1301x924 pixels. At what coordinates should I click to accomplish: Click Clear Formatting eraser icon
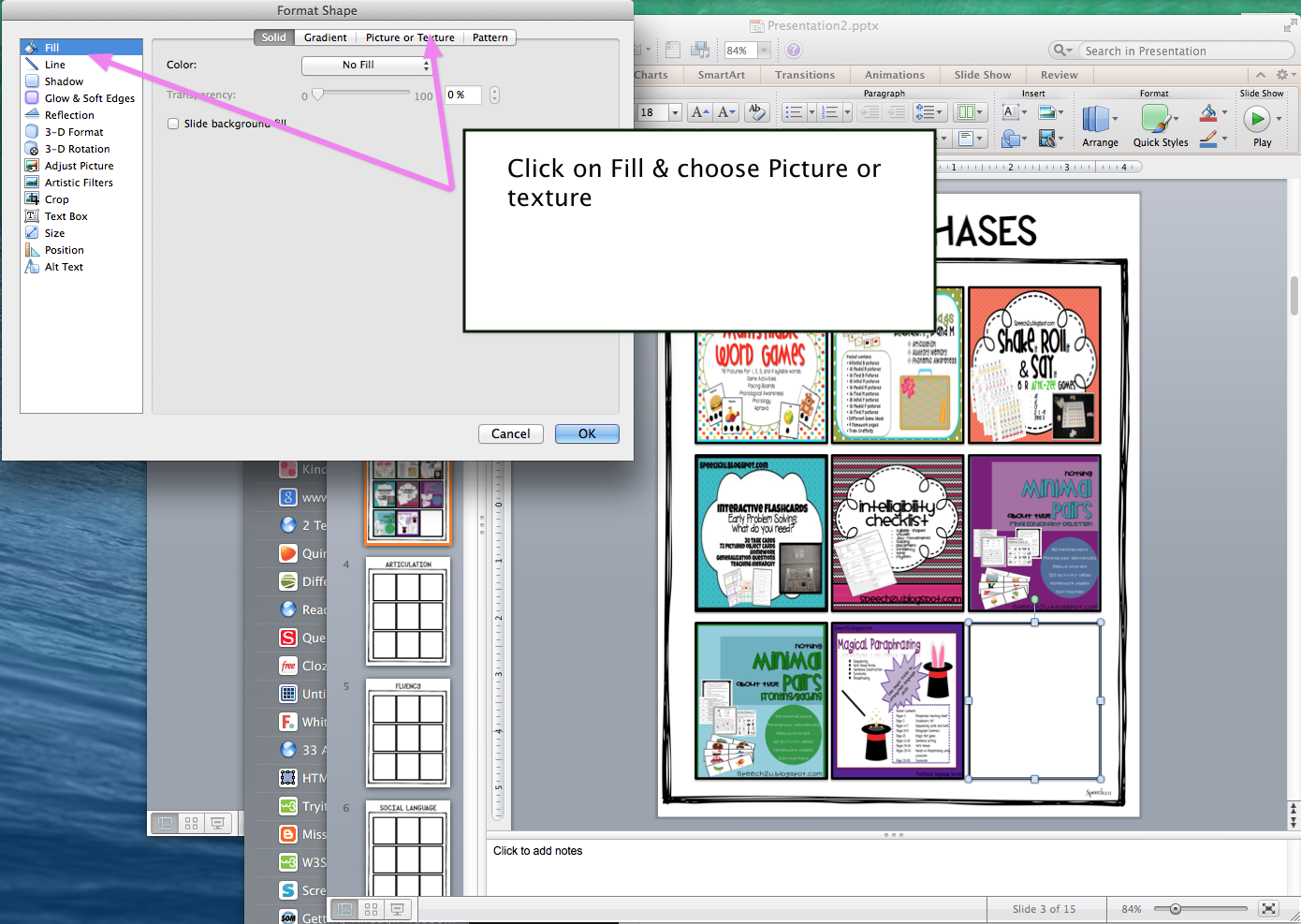point(757,112)
